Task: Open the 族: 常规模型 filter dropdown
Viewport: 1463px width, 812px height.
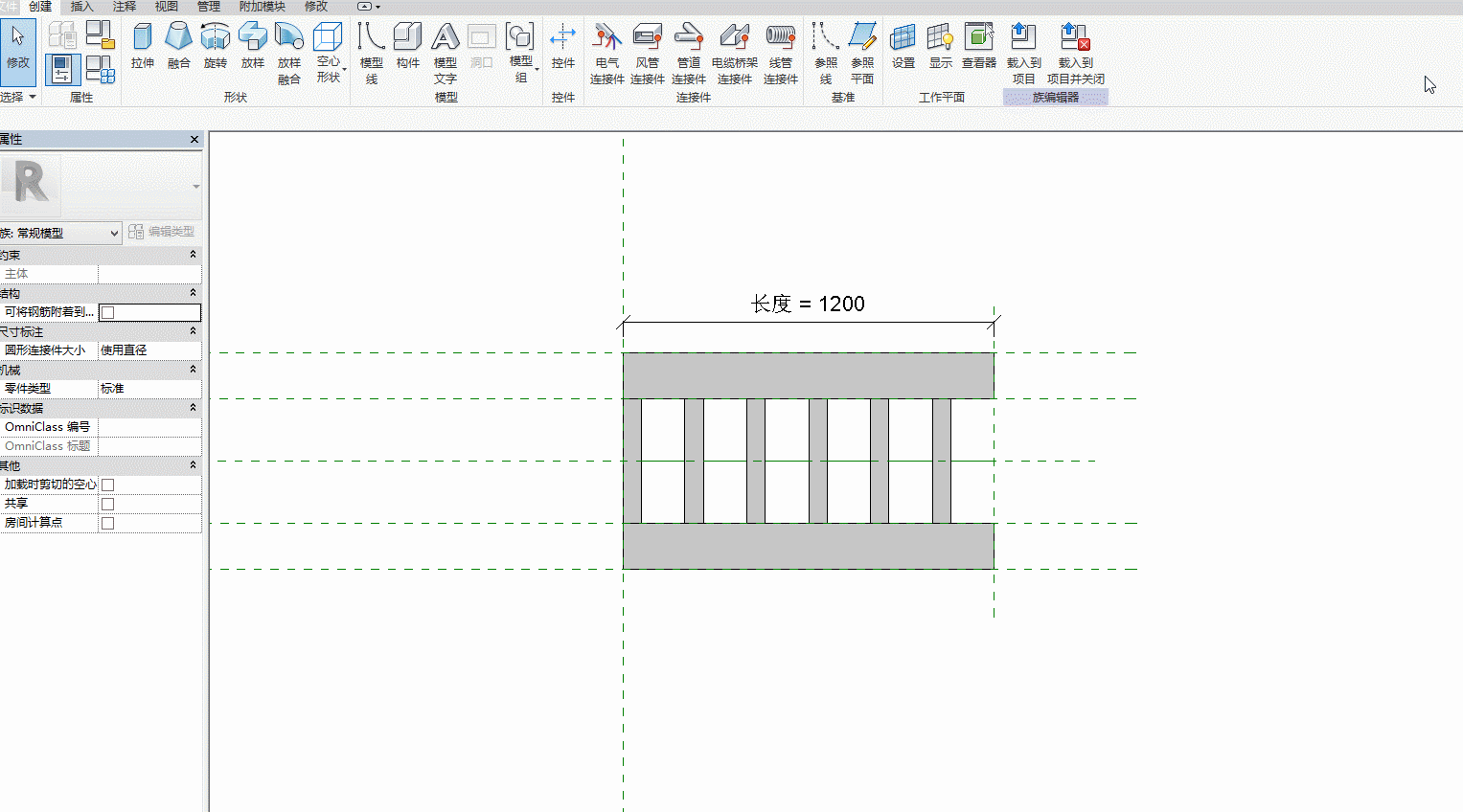Action: tap(60, 233)
